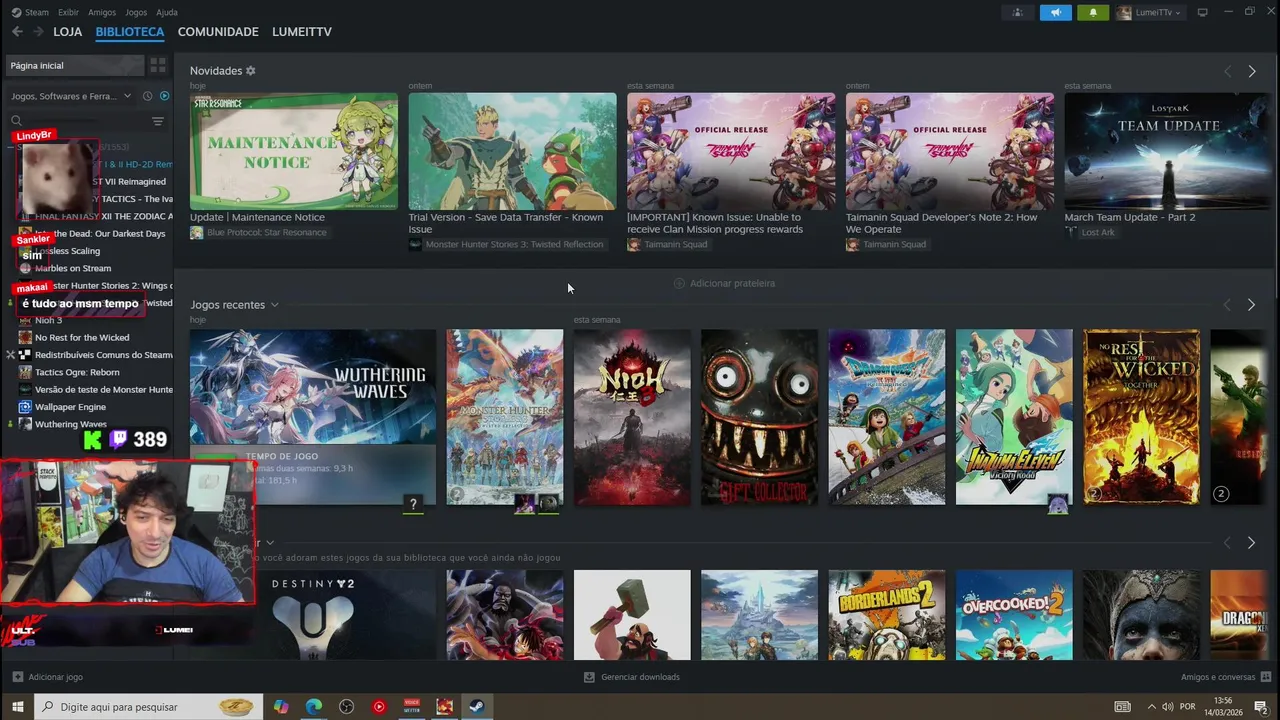
Task: Open grid collections view icon
Action: click(158, 65)
